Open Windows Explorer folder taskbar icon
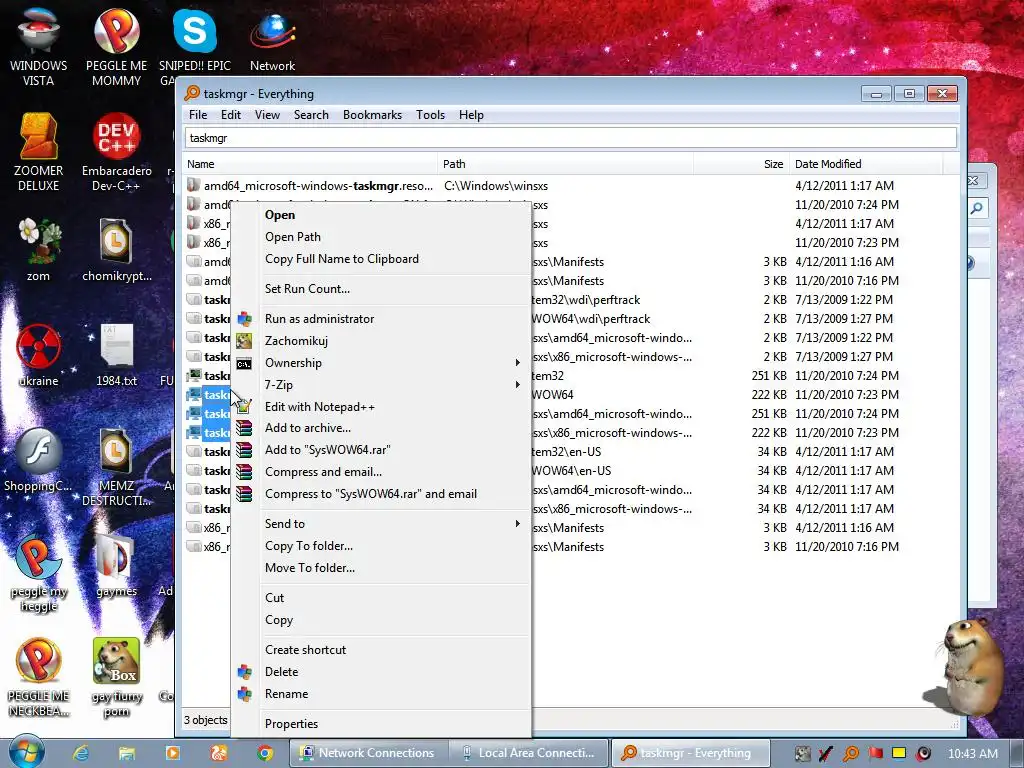The height and width of the screenshot is (768, 1024). [x=127, y=753]
